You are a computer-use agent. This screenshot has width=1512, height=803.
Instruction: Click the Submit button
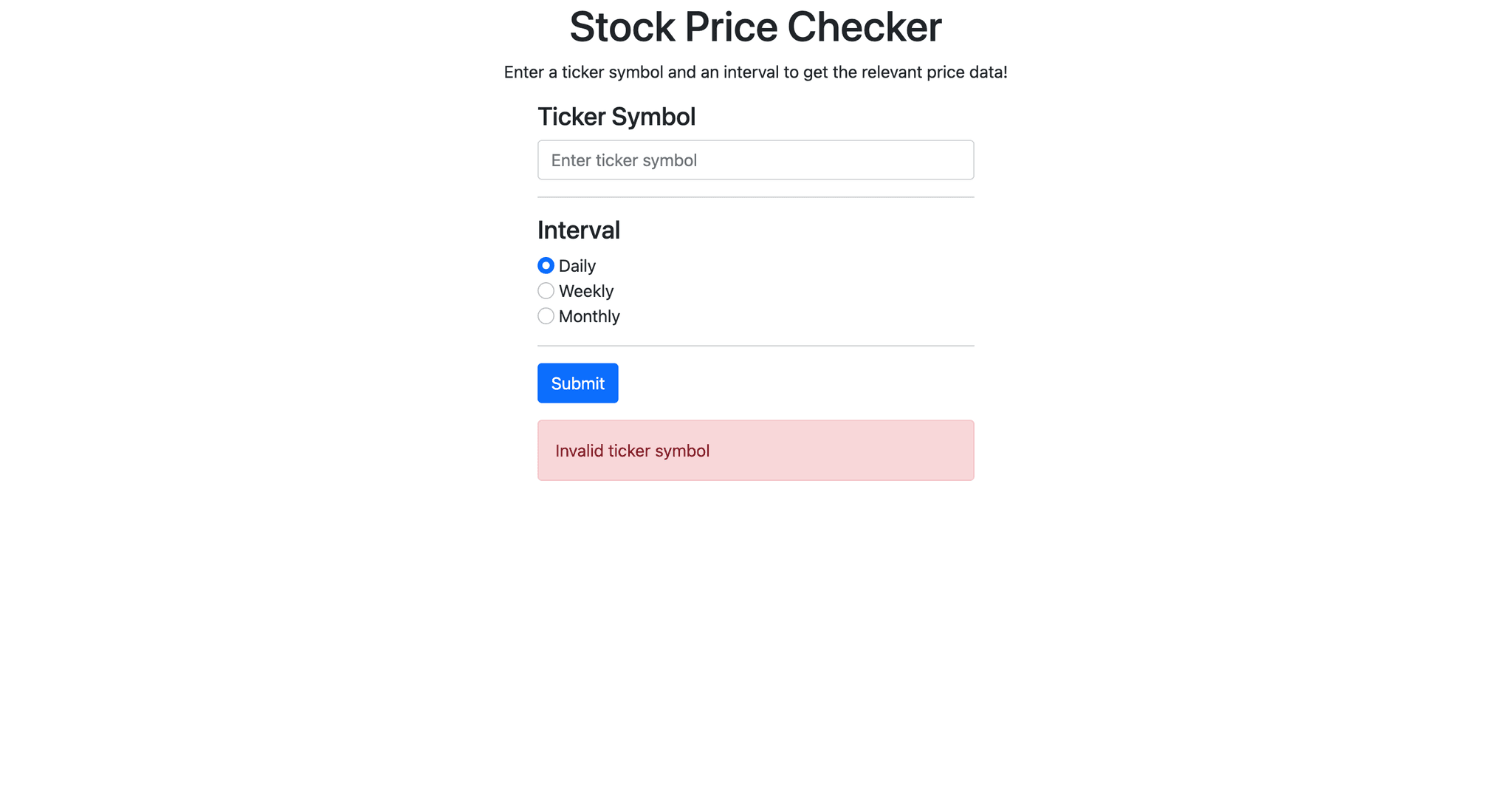577,383
